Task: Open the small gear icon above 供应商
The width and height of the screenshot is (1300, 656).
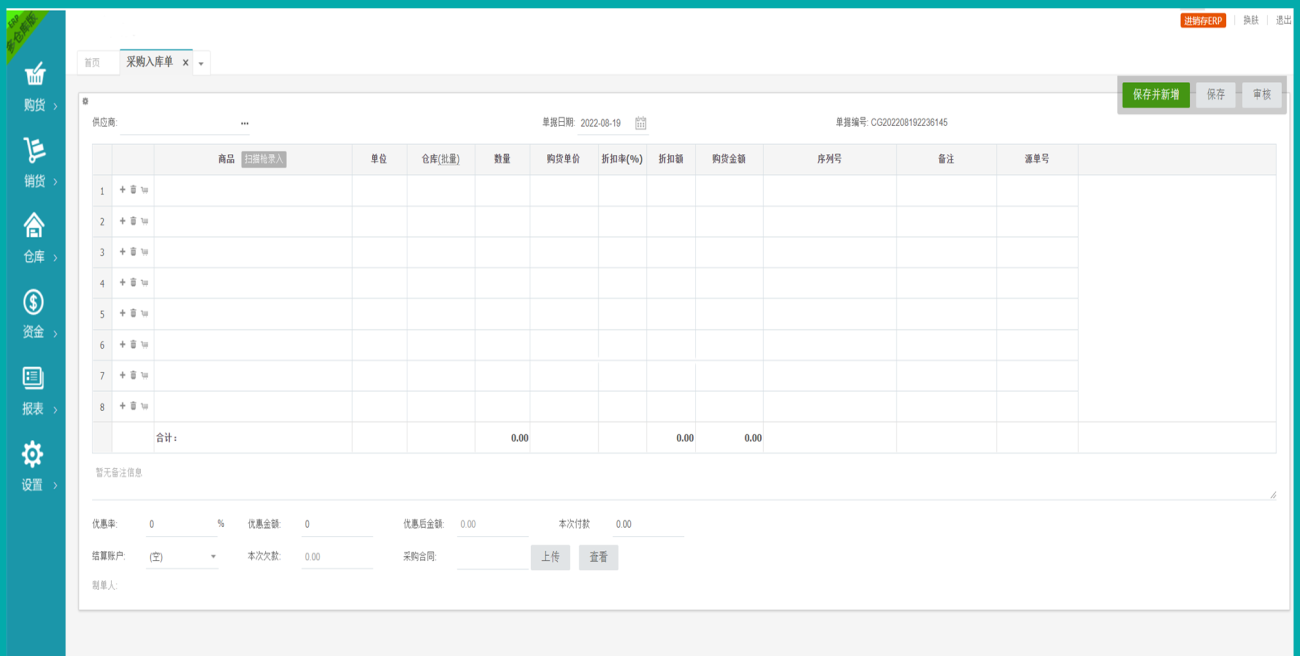Action: click(85, 101)
